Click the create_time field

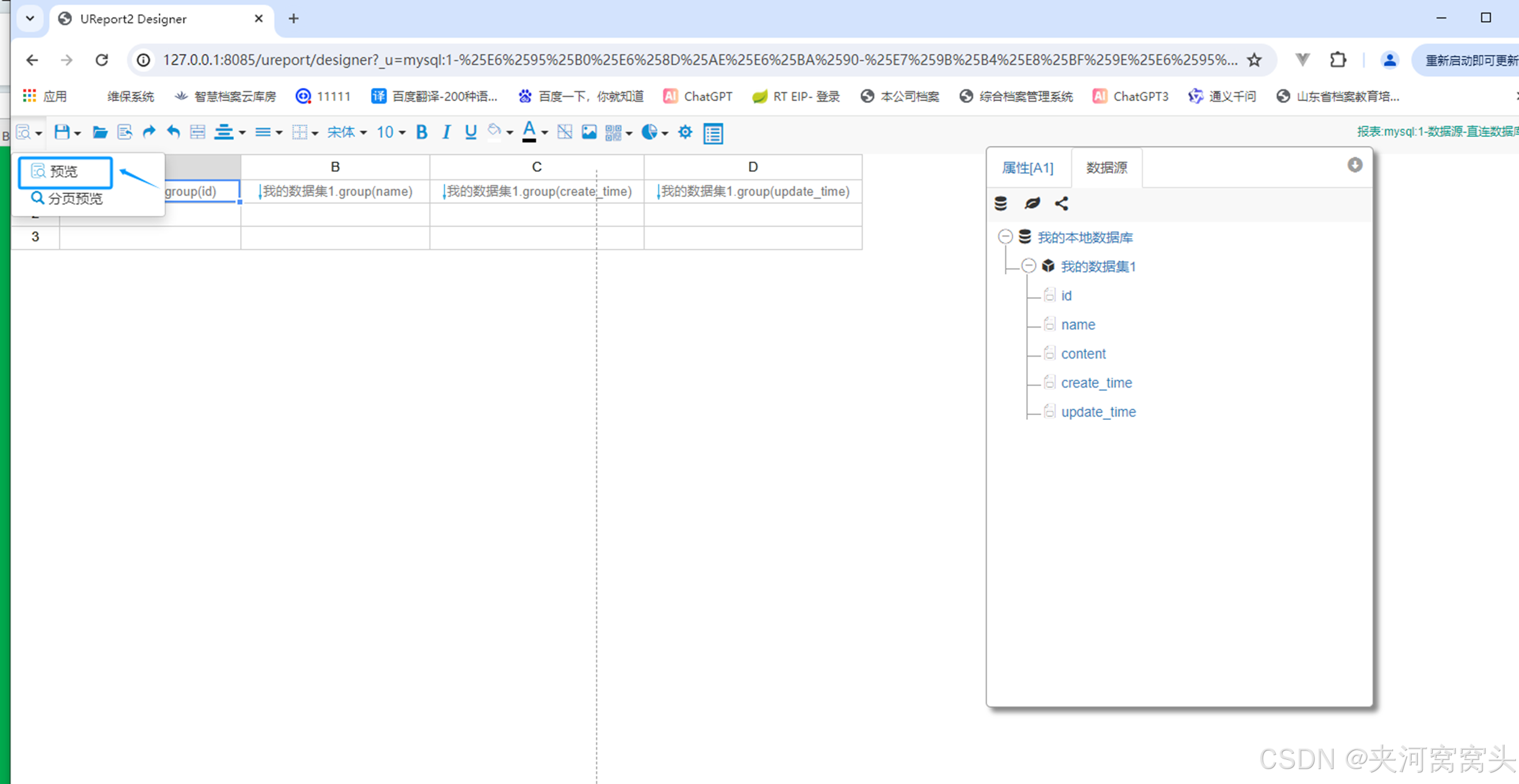point(1096,383)
